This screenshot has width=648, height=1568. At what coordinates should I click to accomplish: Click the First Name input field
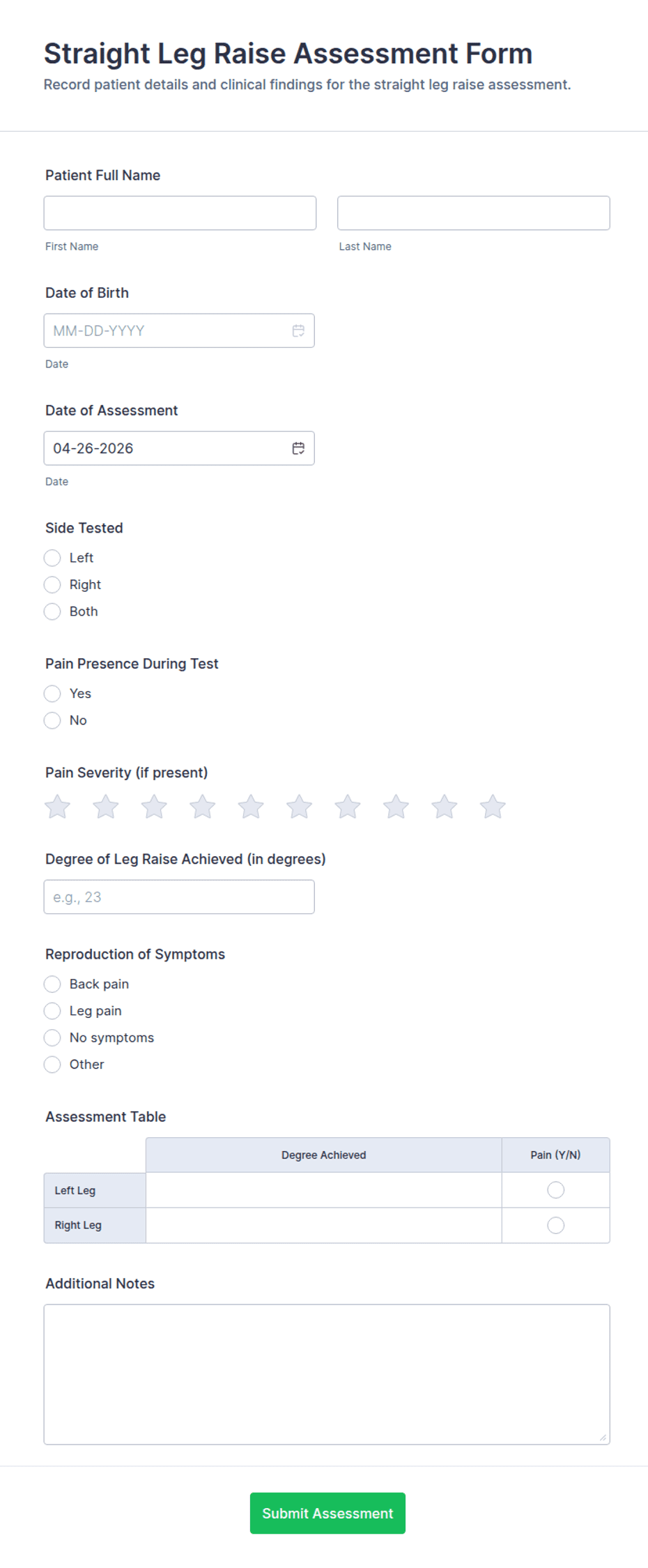click(x=180, y=213)
